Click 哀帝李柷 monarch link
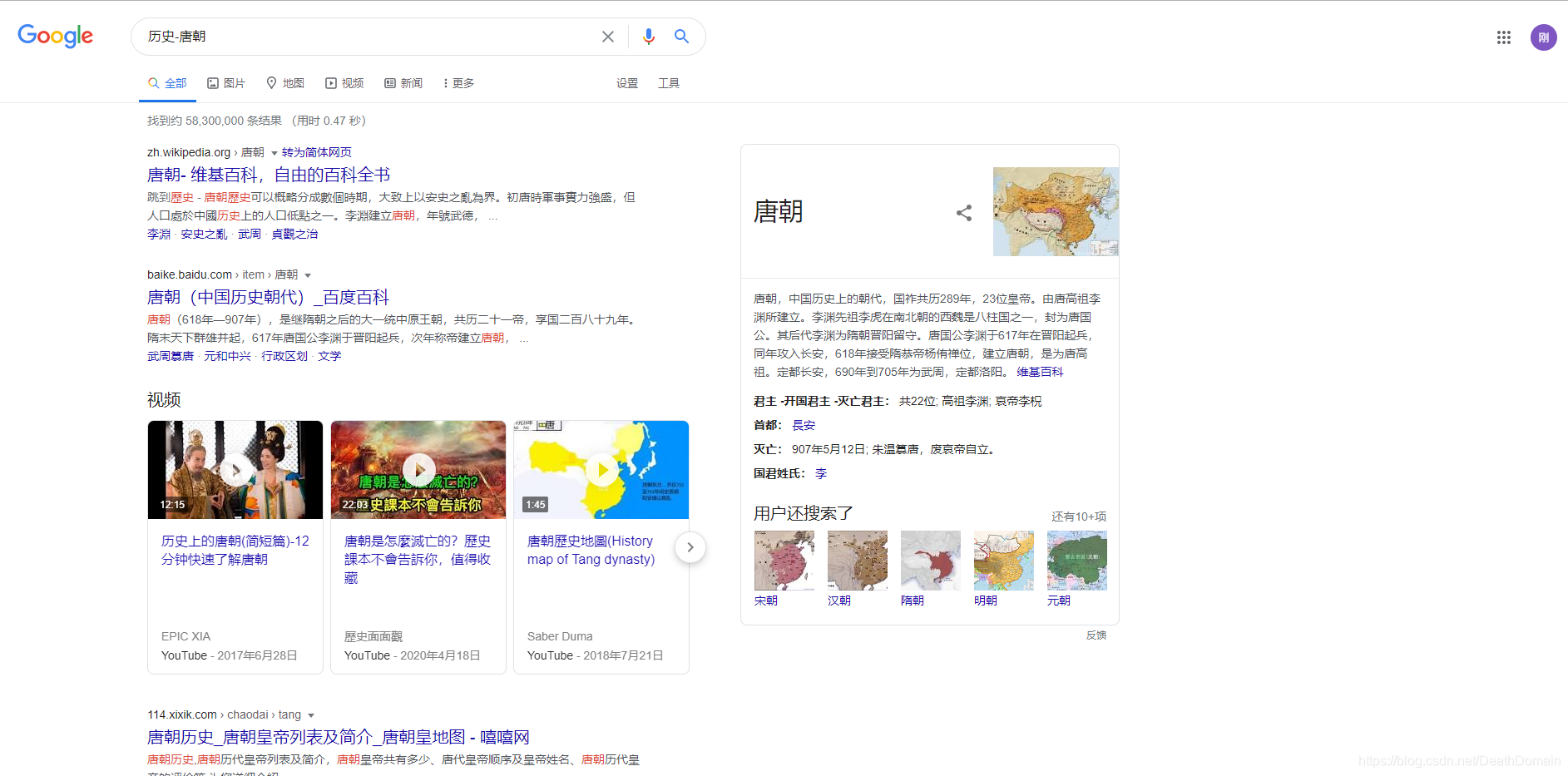Screen dimensions: 1568x776 [1018, 401]
